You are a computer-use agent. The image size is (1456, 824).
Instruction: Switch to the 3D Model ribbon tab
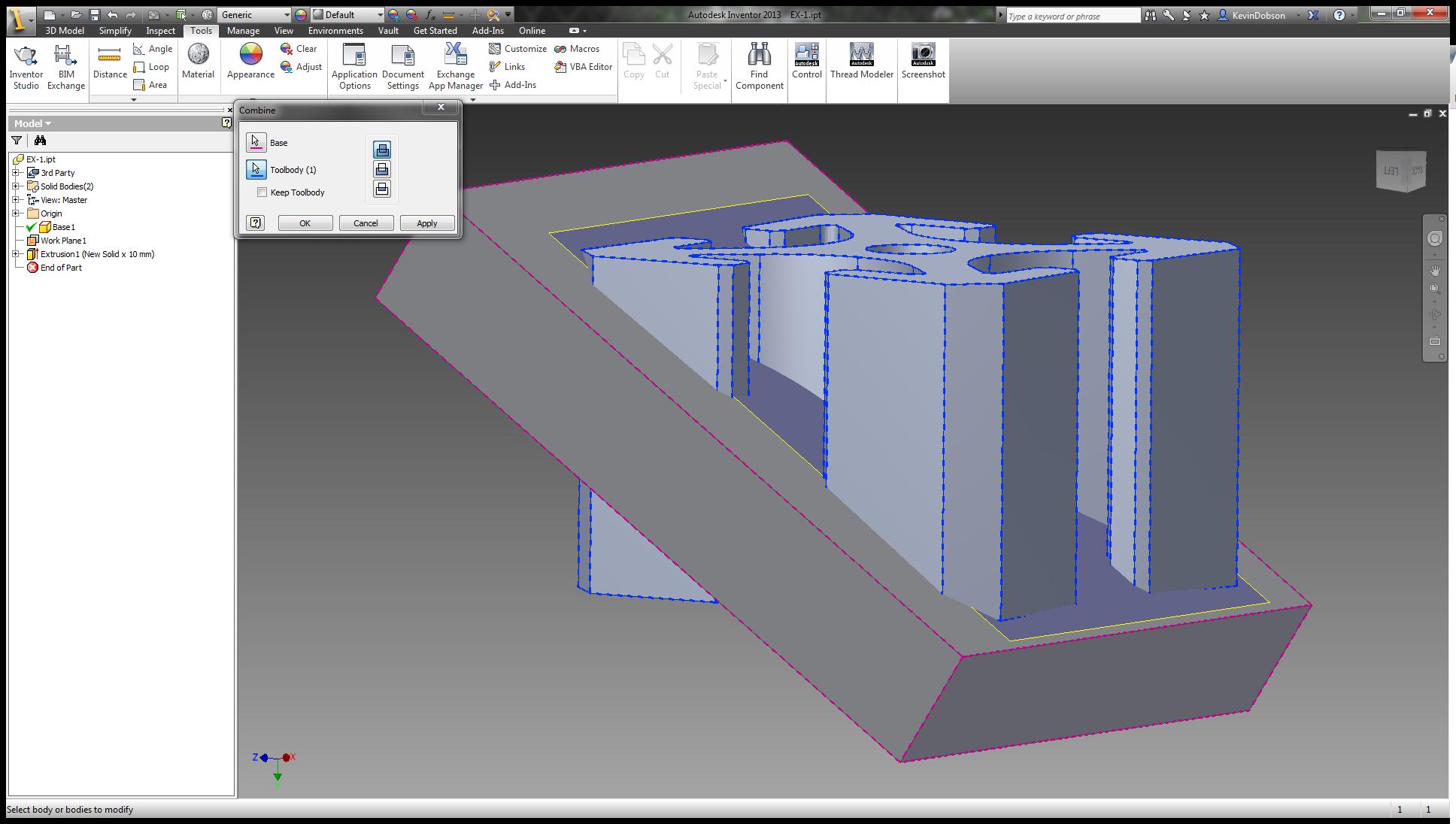[x=65, y=31]
